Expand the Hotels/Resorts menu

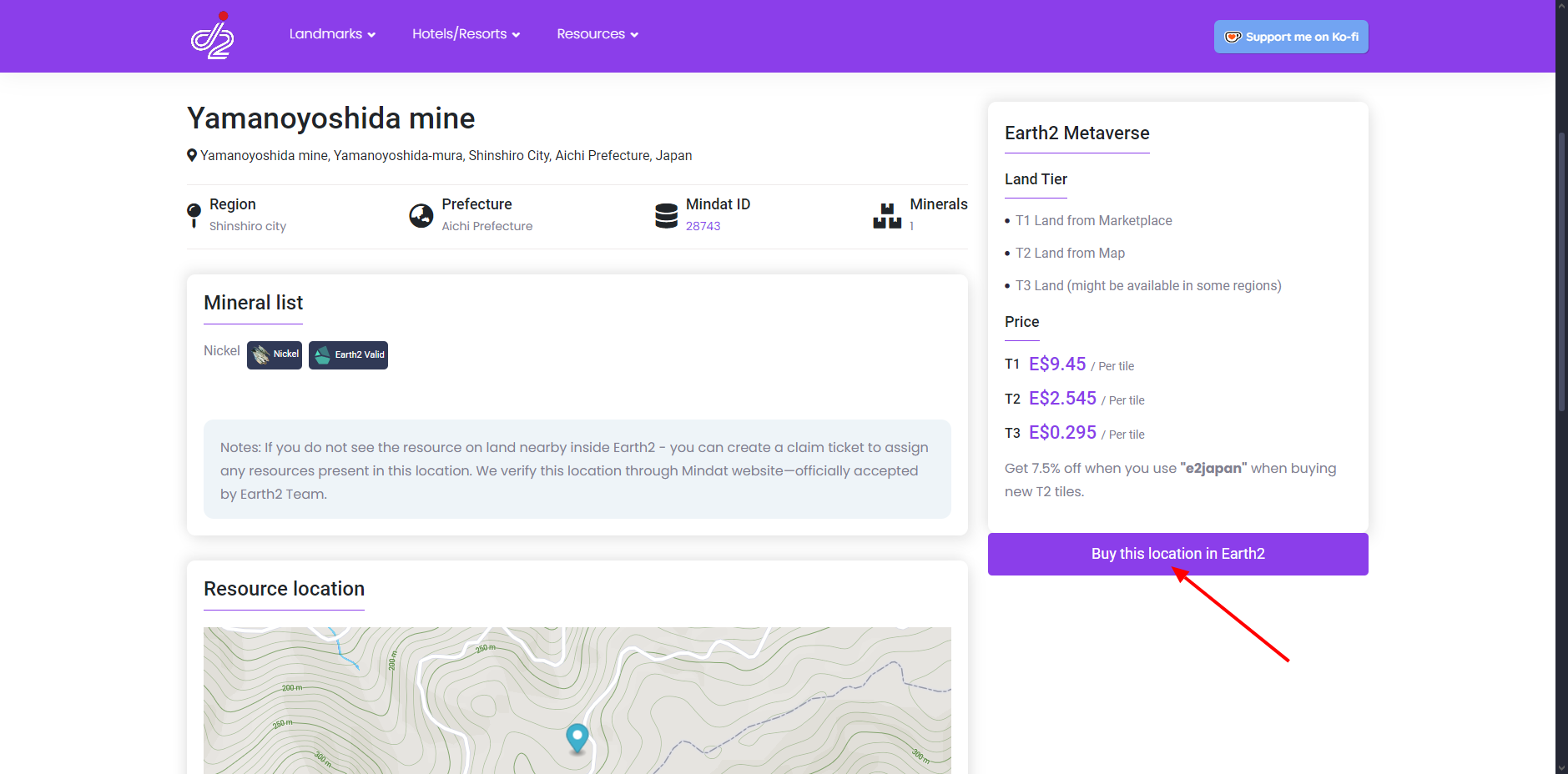[x=466, y=34]
